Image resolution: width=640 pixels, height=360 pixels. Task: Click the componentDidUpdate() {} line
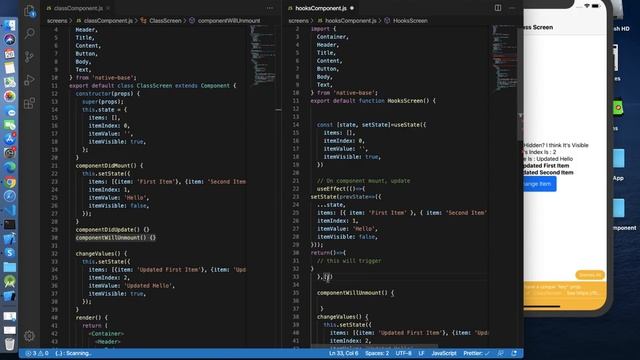click(112, 229)
